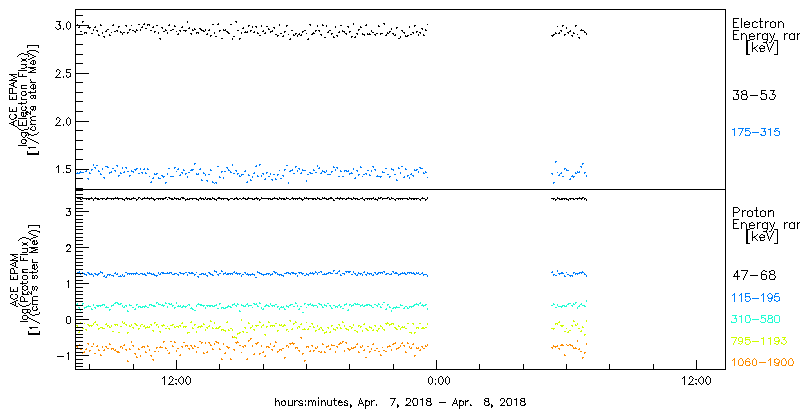Click the first 12:00 time axis label
The image size is (800, 410).
176,380
